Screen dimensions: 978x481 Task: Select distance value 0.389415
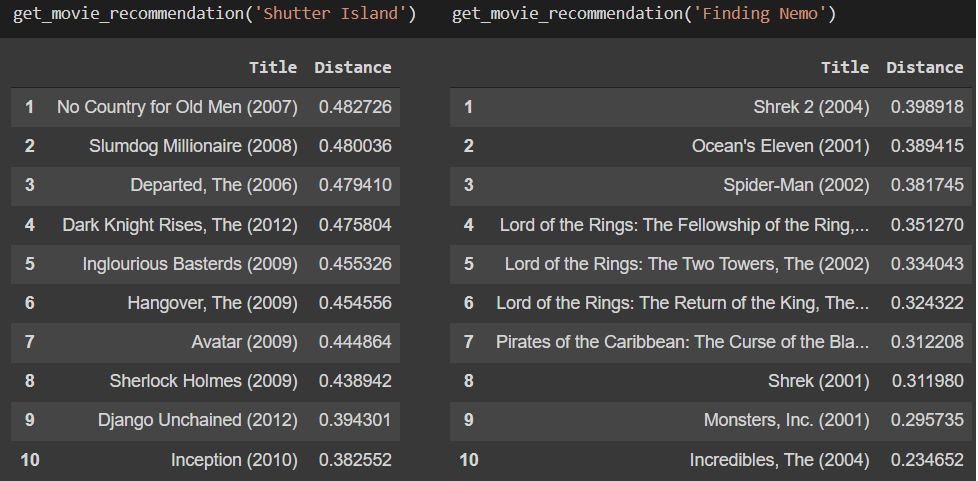click(x=927, y=146)
